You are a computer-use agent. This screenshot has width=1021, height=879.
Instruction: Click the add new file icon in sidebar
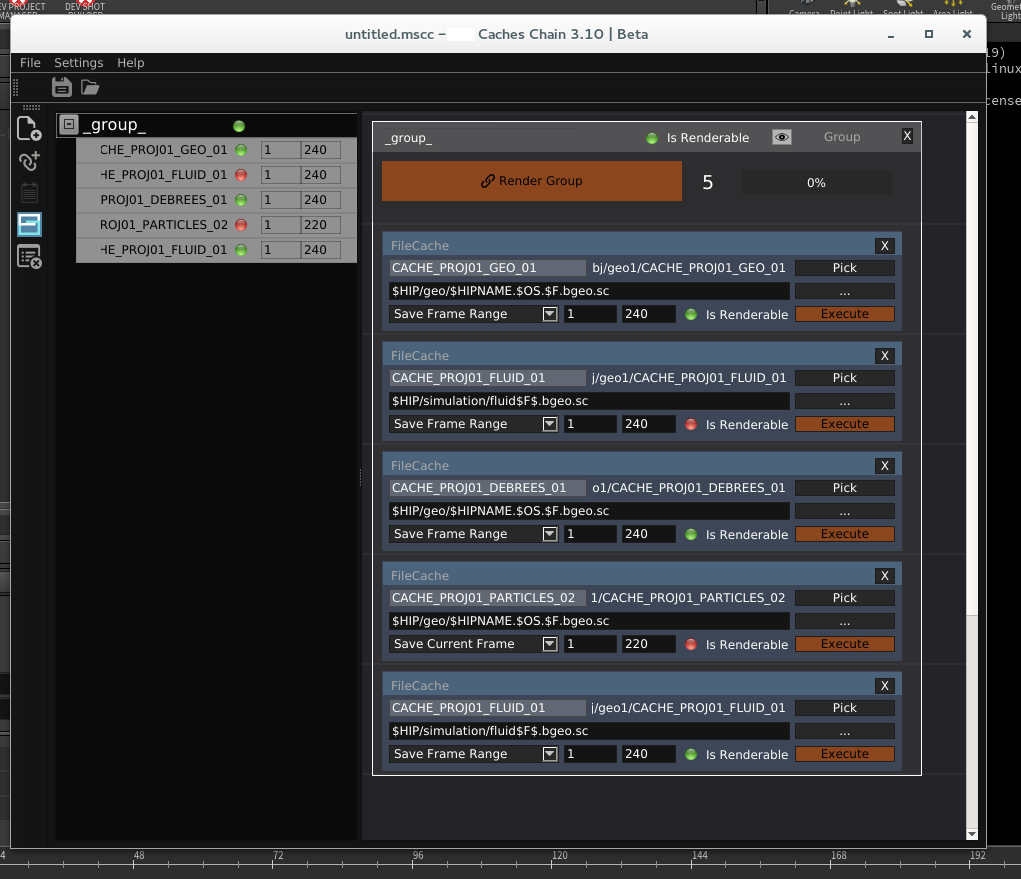click(x=29, y=128)
